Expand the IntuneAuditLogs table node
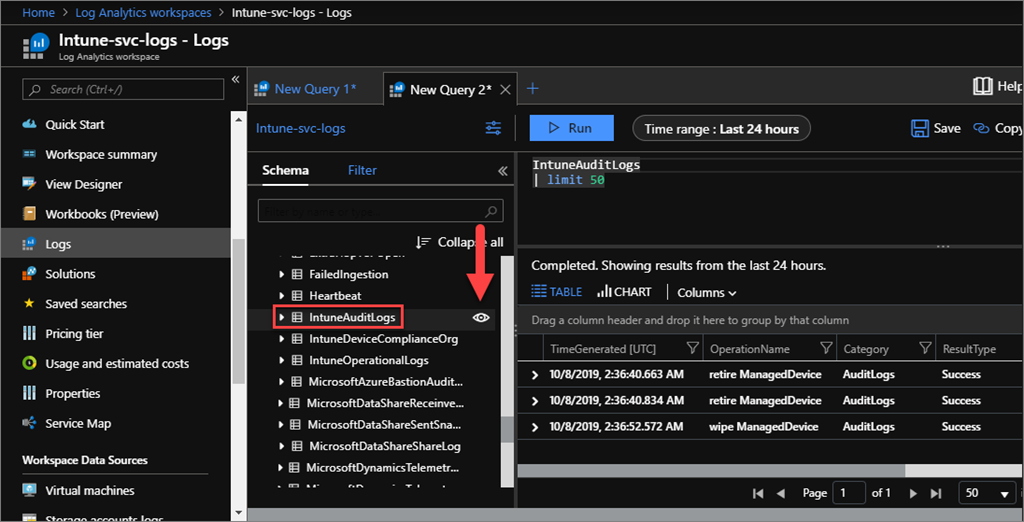Image resolution: width=1024 pixels, height=522 pixels. click(x=281, y=317)
